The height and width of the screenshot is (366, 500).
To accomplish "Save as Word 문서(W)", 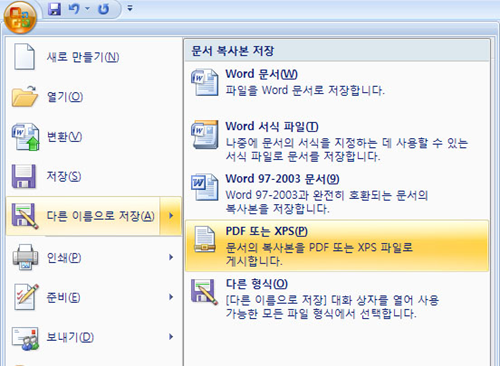I will (x=261, y=74).
